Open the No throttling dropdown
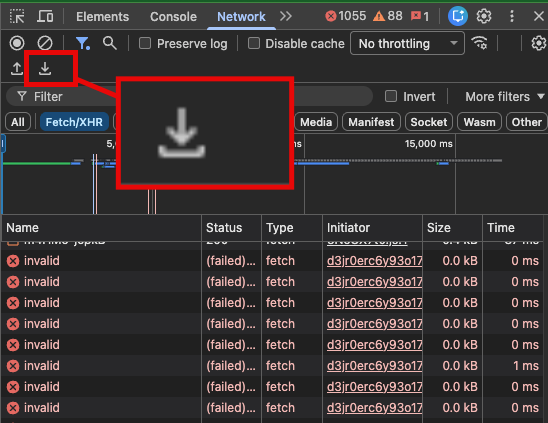The image size is (548, 423). [408, 43]
